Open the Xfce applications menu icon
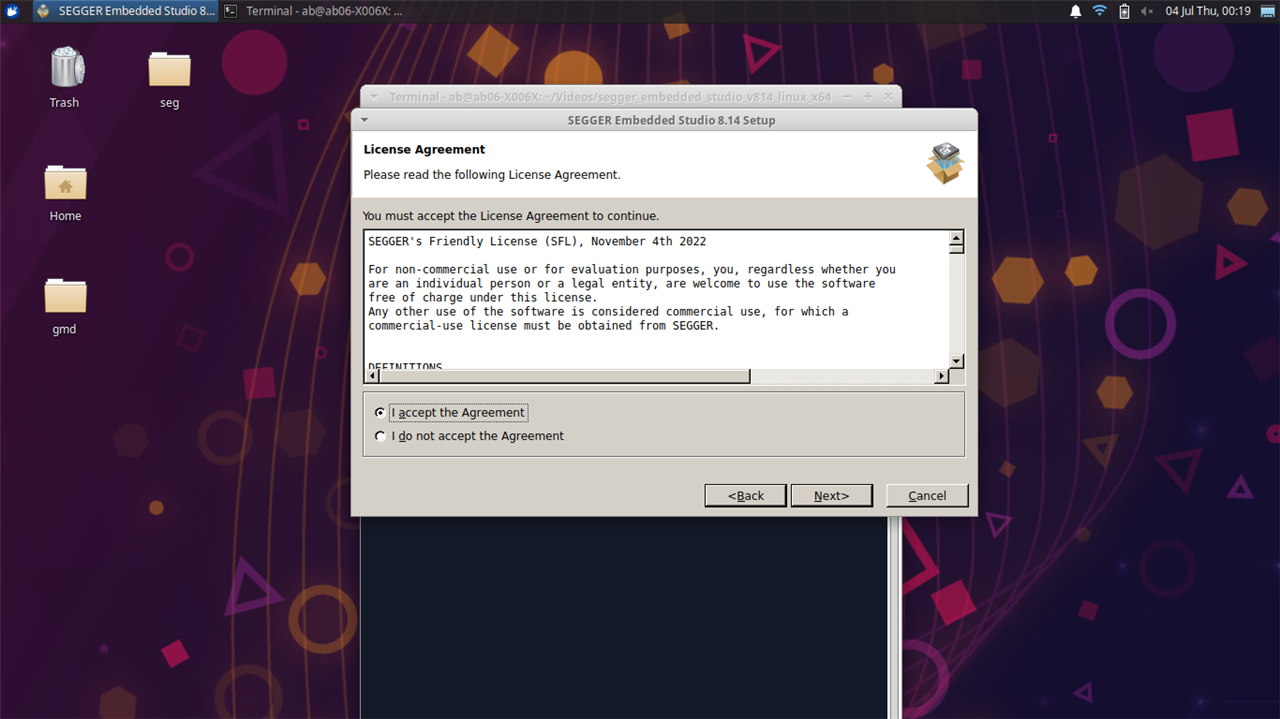The height and width of the screenshot is (719, 1280). pos(11,11)
